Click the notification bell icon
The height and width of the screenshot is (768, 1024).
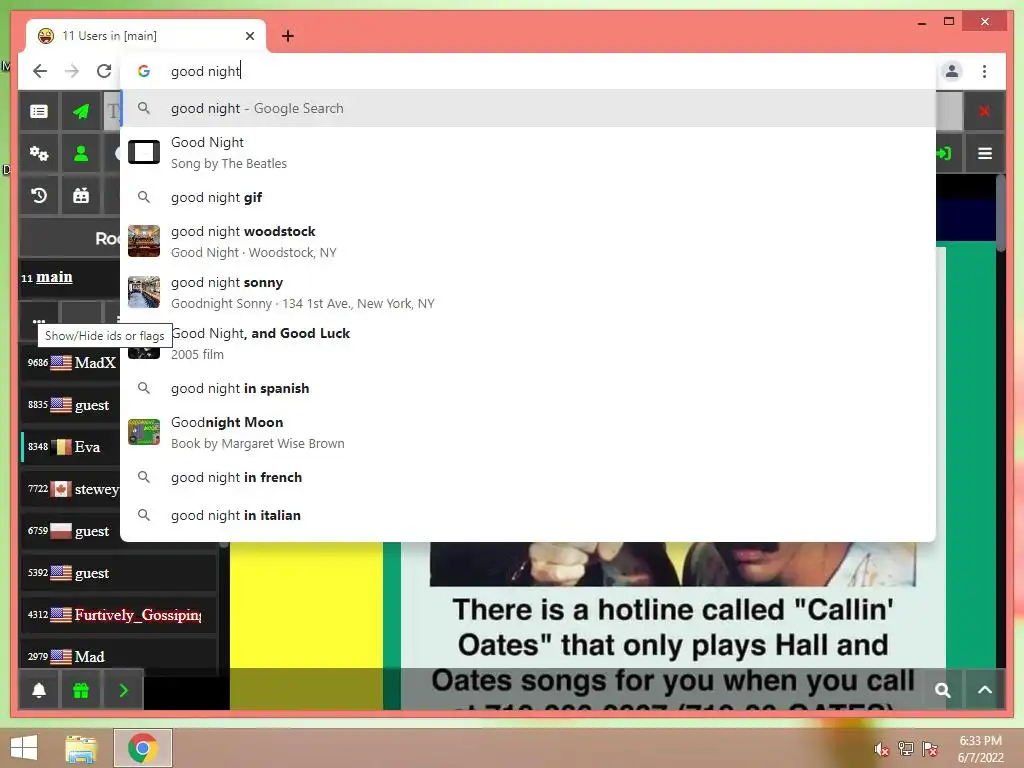pos(39,690)
